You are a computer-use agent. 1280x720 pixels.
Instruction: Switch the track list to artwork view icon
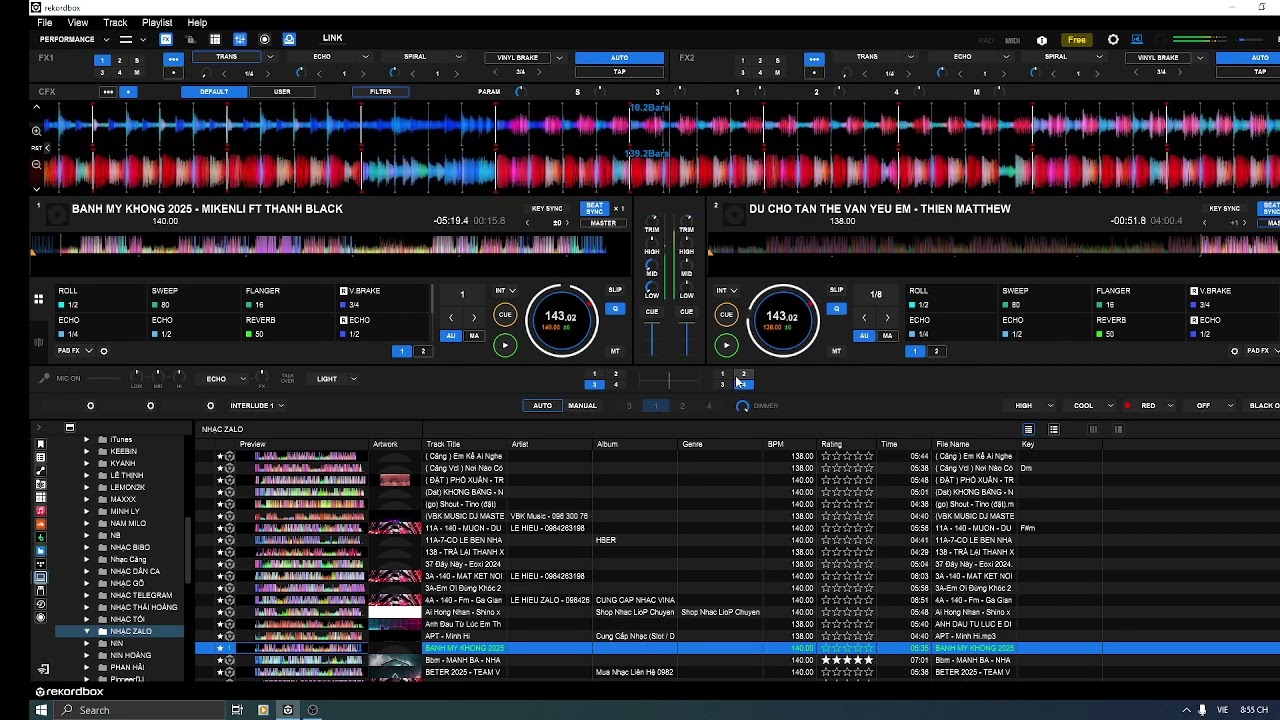pos(1054,430)
